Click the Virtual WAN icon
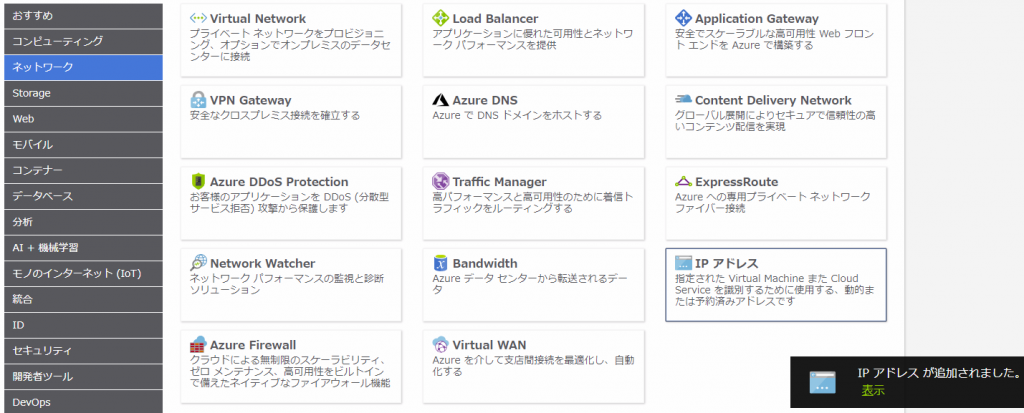The image size is (1024, 413). [x=440, y=345]
